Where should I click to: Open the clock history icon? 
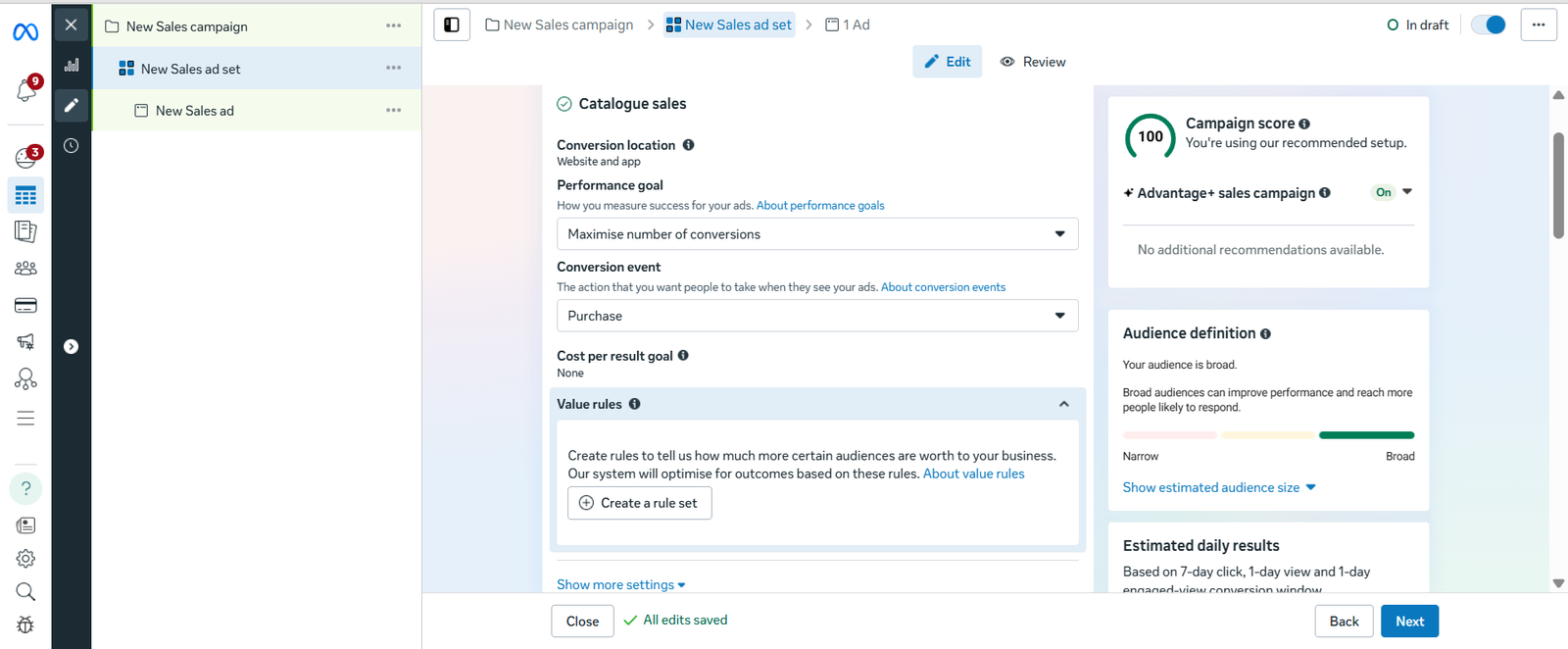pos(72,146)
